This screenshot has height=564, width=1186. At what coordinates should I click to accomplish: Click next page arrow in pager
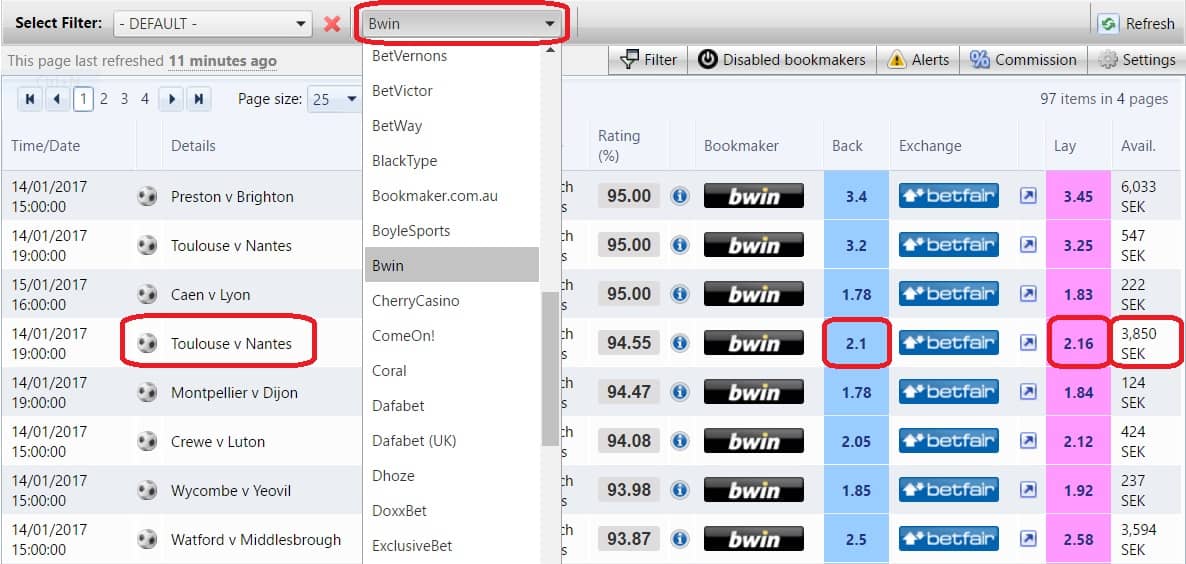[172, 99]
